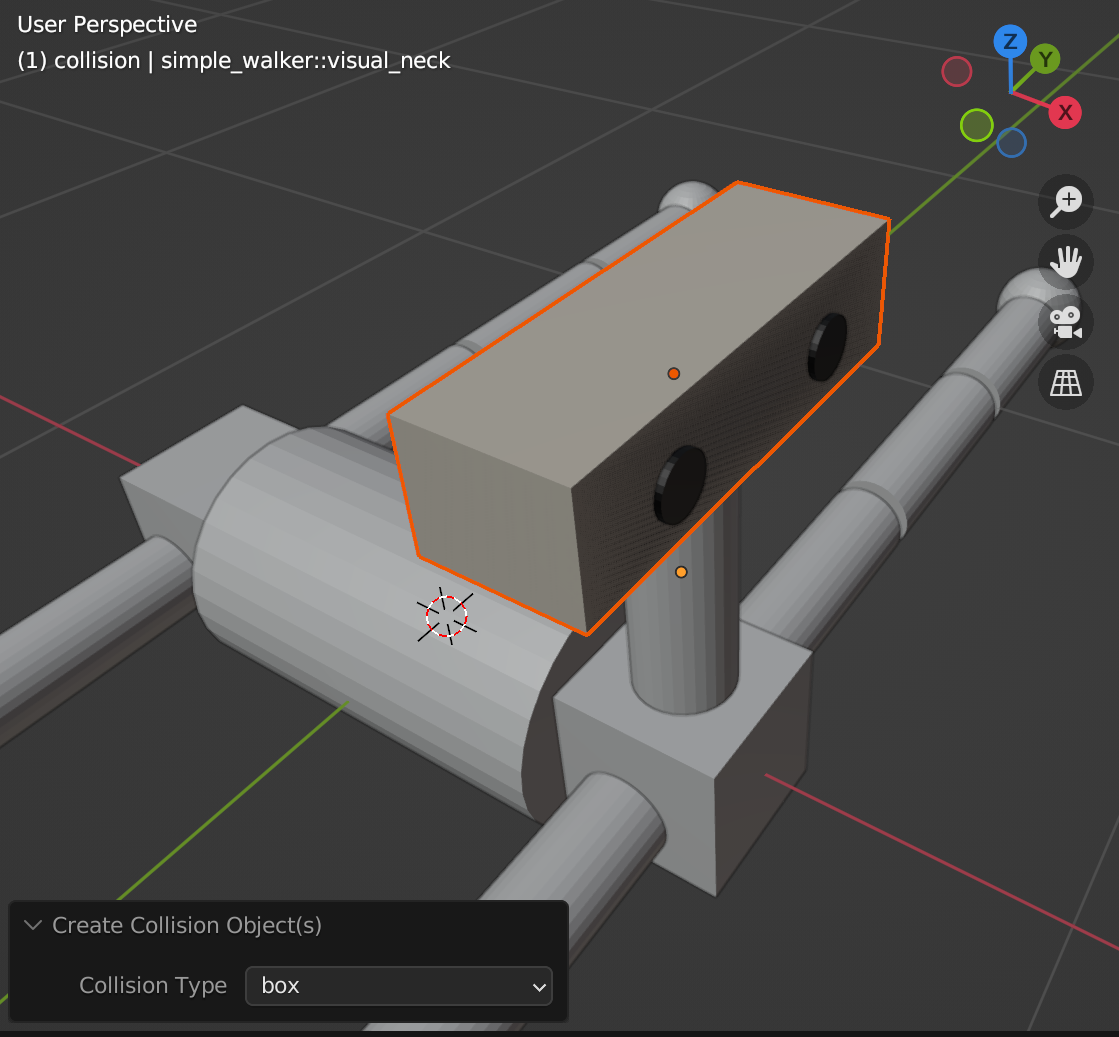Image resolution: width=1119 pixels, height=1037 pixels.
Task: Click the Create Collision Object(s) header
Action: 185,925
